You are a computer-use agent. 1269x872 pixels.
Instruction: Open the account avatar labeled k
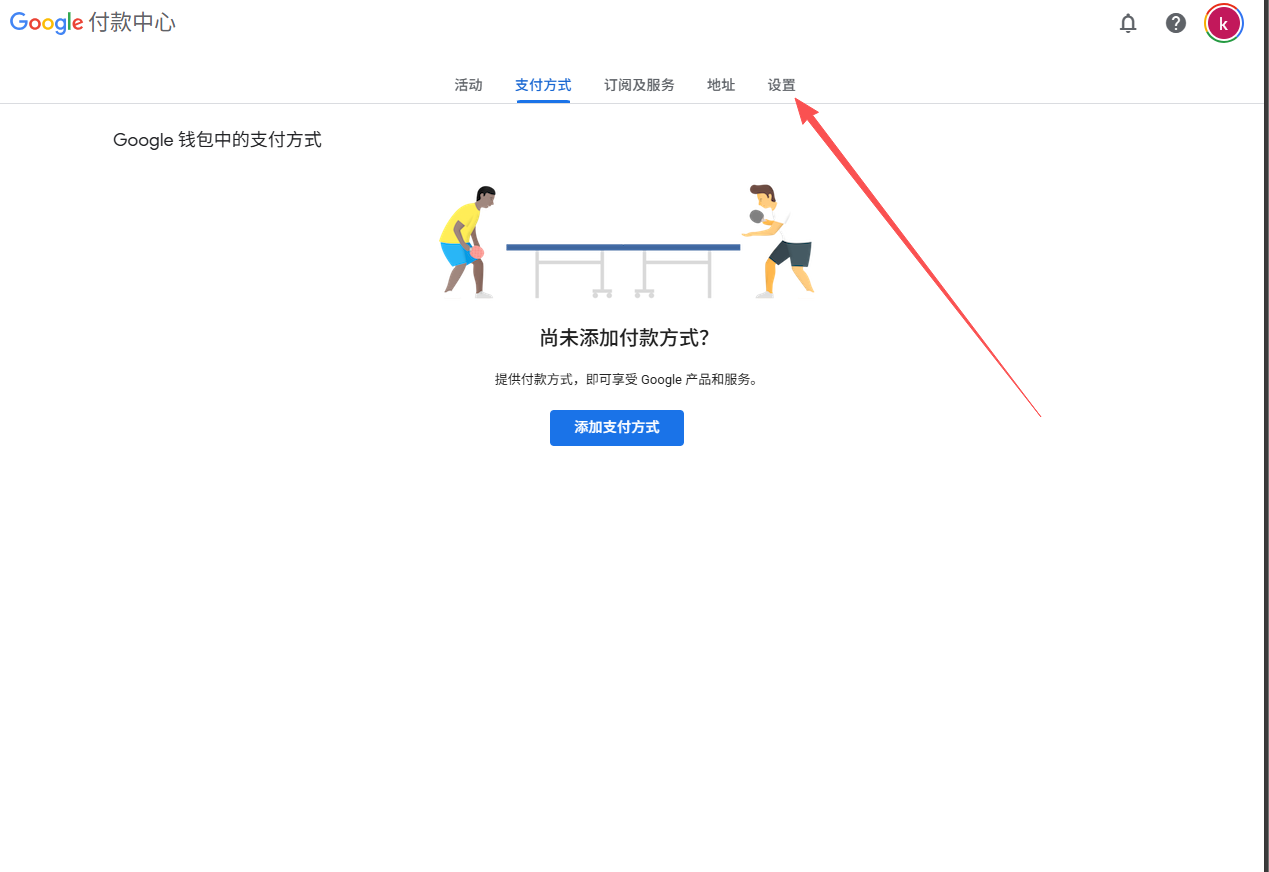tap(1223, 23)
